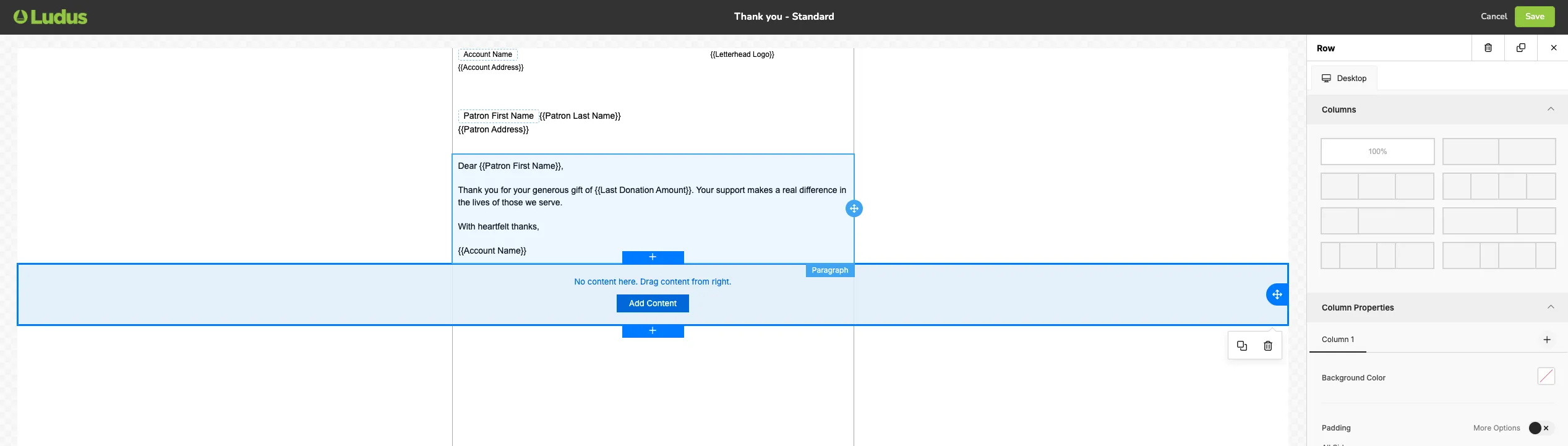The height and width of the screenshot is (446, 1568).
Task: Add a row above the empty row
Action: [x=653, y=257]
